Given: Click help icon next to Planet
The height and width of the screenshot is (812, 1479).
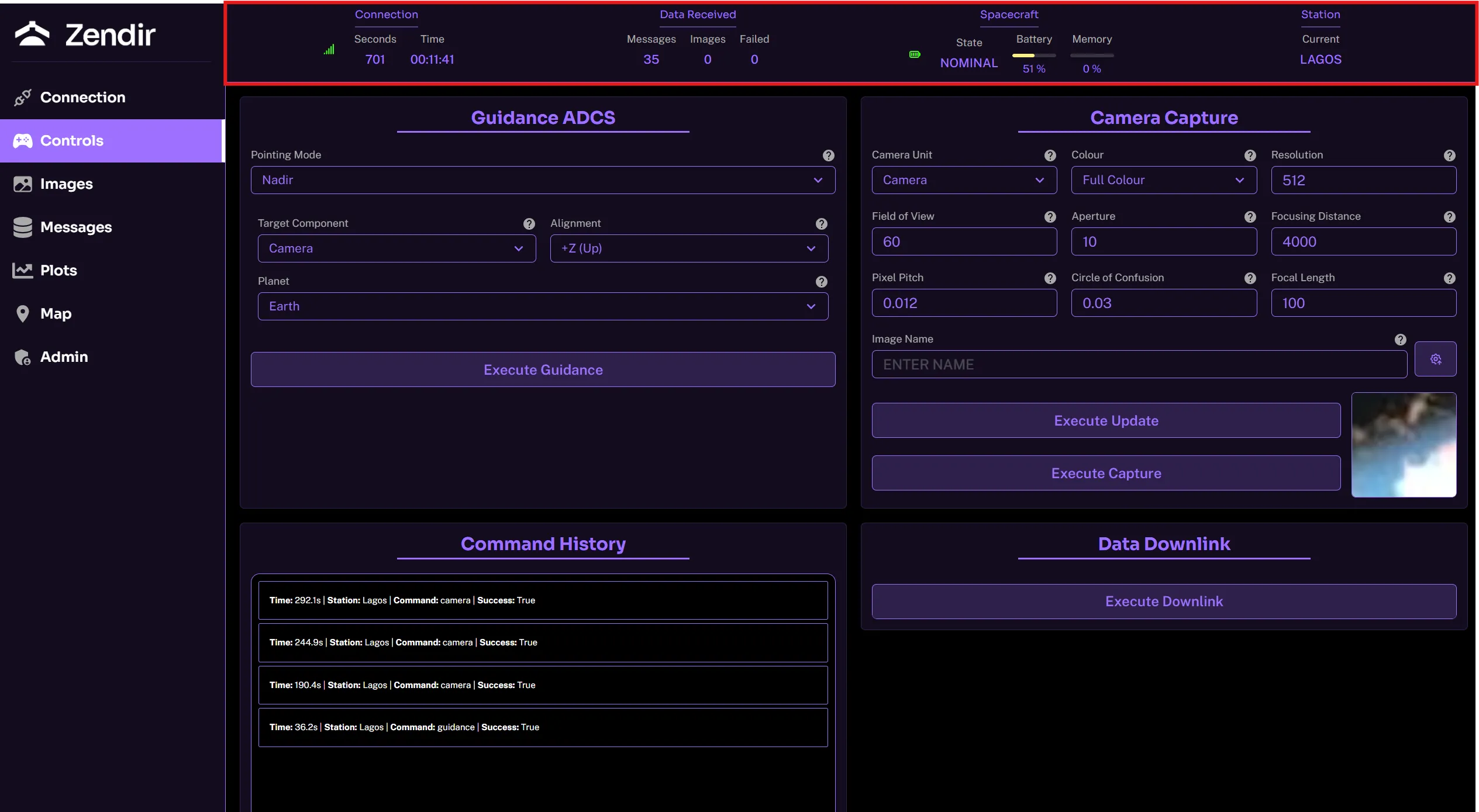Looking at the screenshot, I should tap(821, 282).
